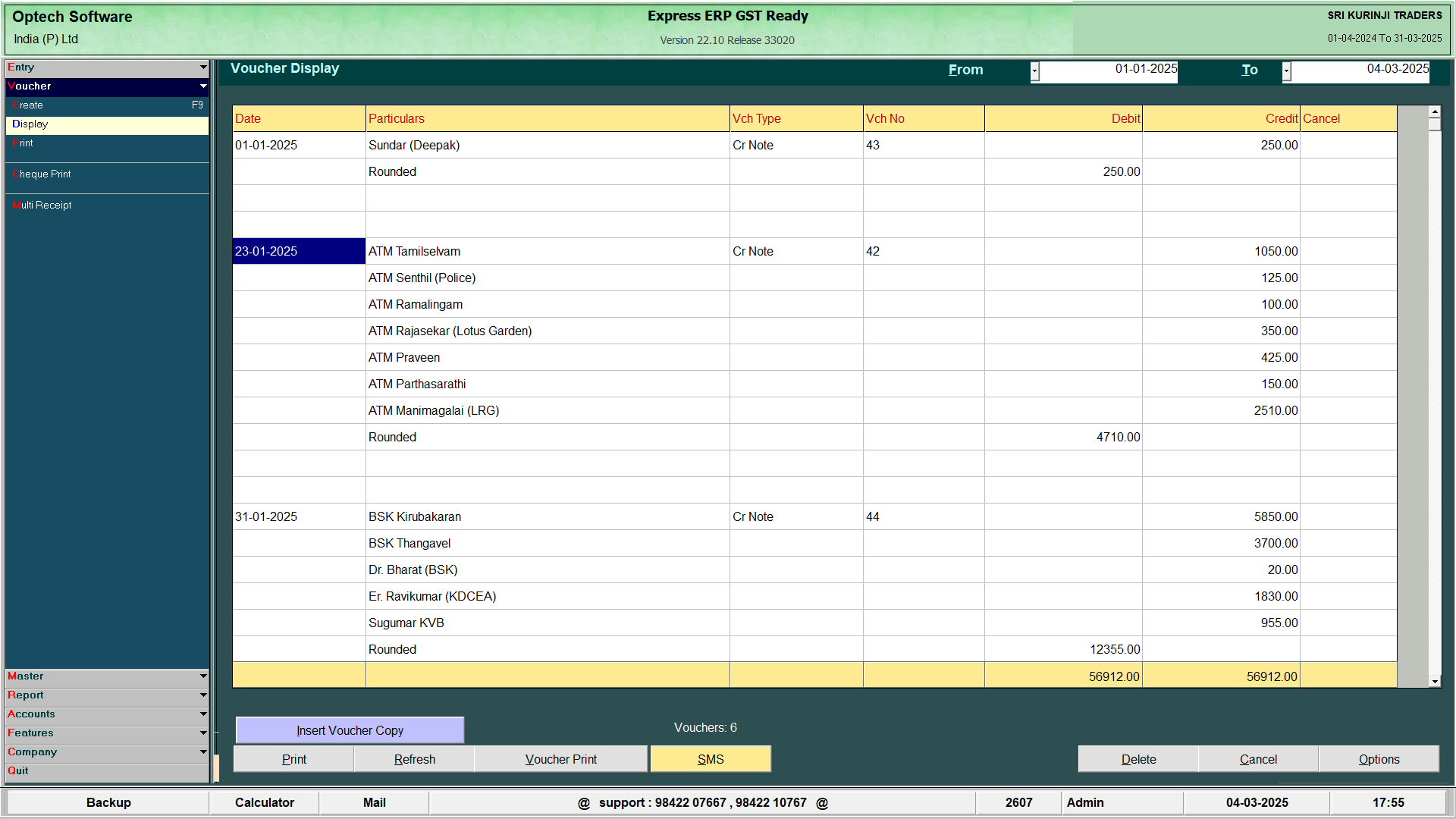Collapse the Voucher menu section

106,86
